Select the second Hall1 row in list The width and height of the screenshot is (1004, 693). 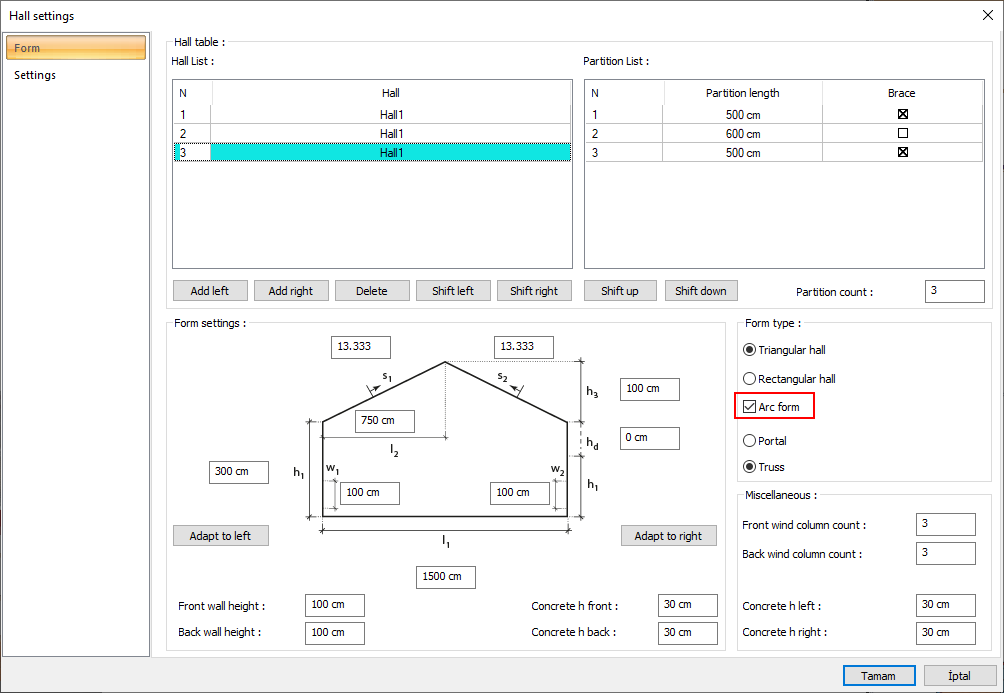tap(390, 133)
